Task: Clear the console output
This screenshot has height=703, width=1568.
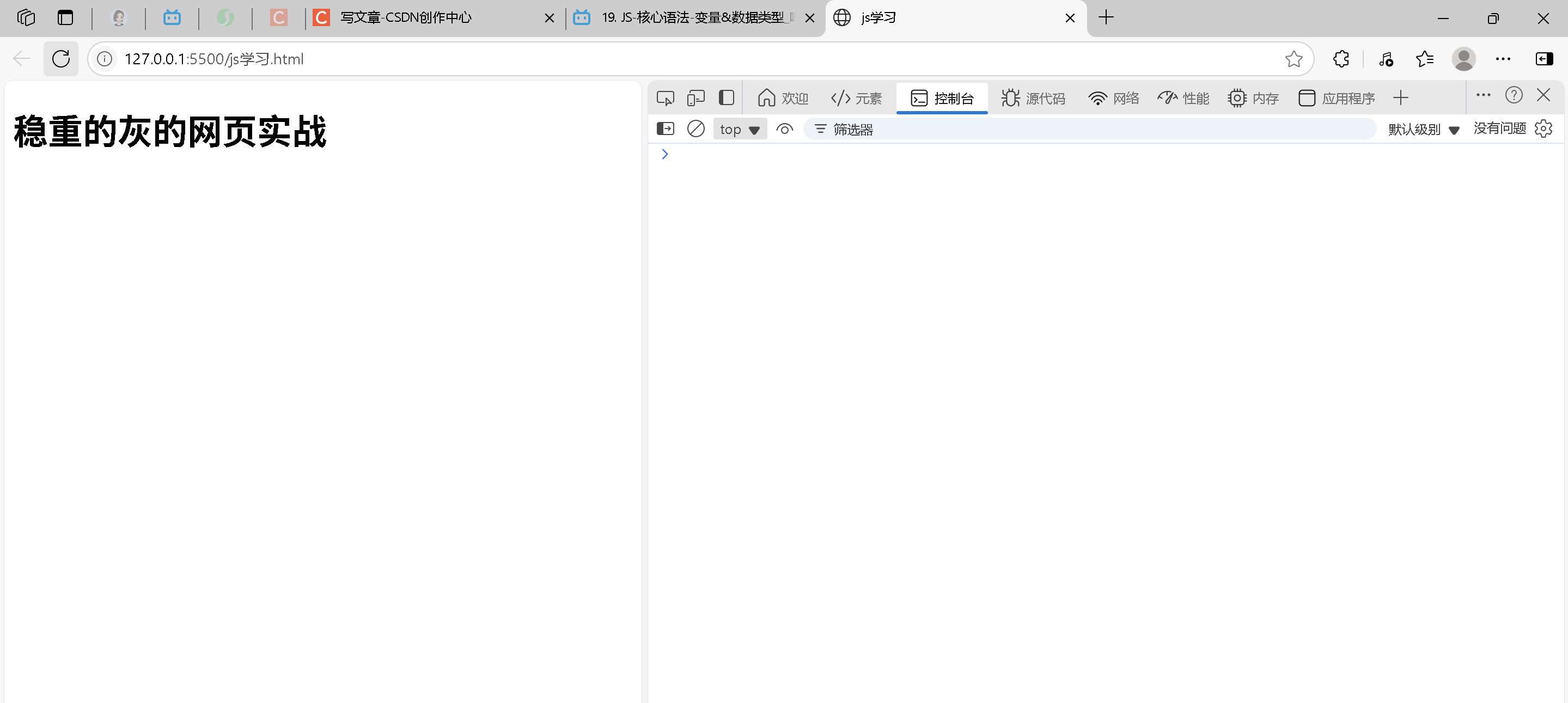Action: coord(695,129)
